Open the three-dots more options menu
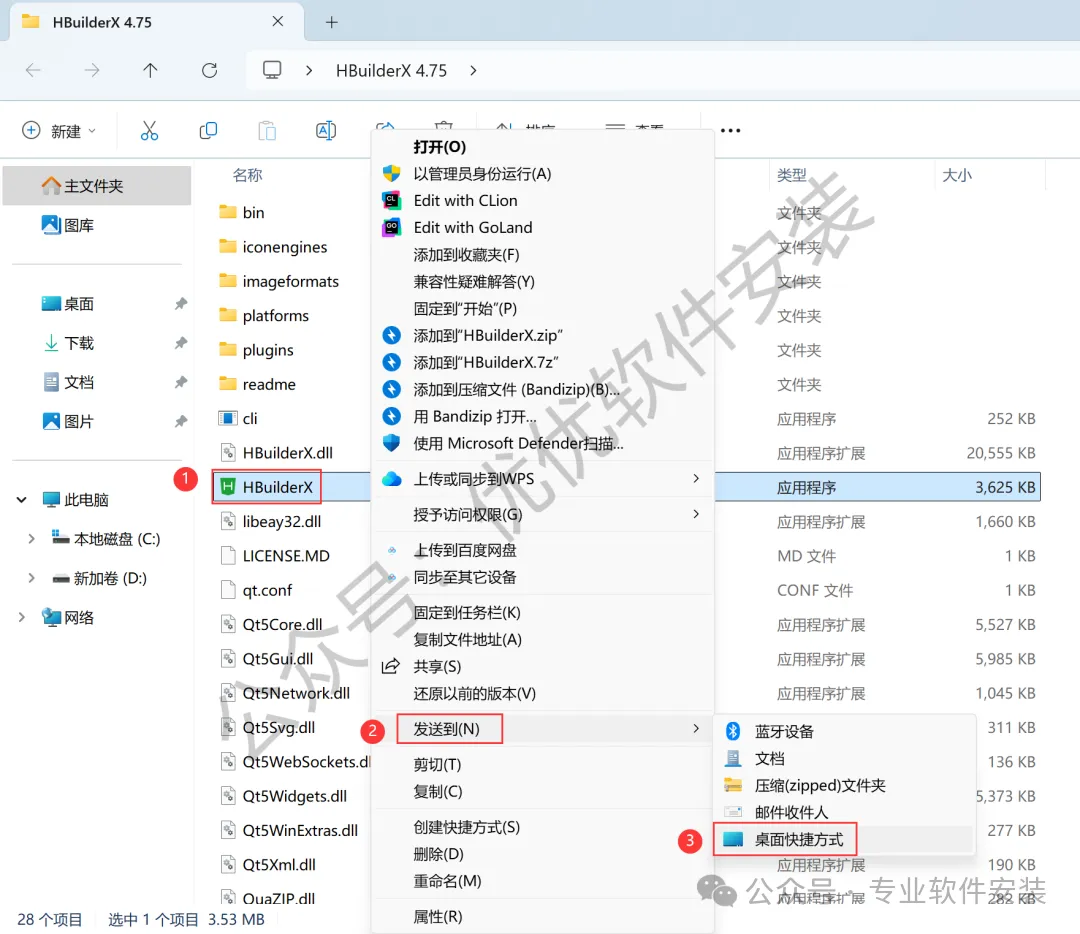 730,131
